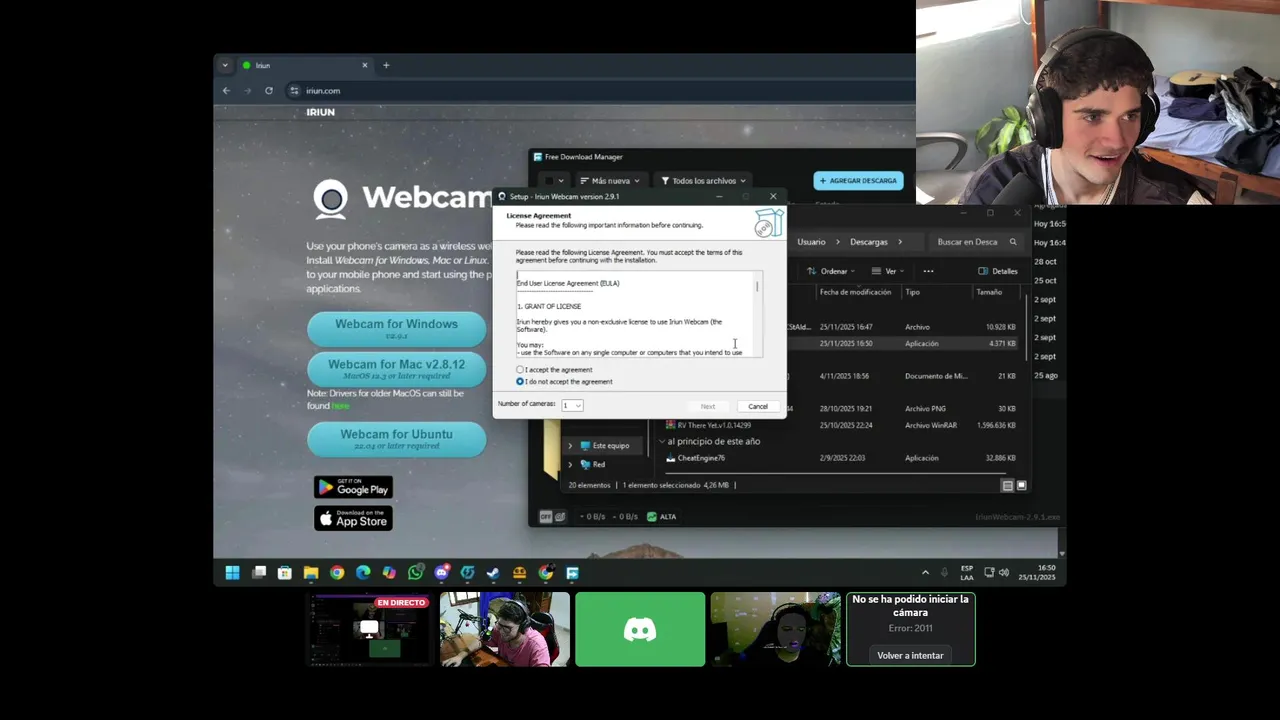Open the Number of cameras dropdown
The image size is (1280, 720).
[572, 405]
